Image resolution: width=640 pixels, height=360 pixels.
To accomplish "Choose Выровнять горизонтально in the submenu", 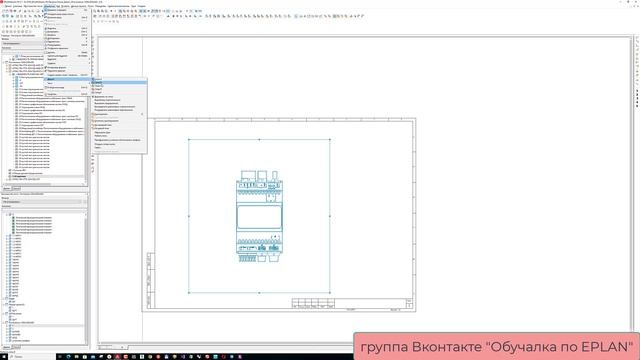I will 119,100.
